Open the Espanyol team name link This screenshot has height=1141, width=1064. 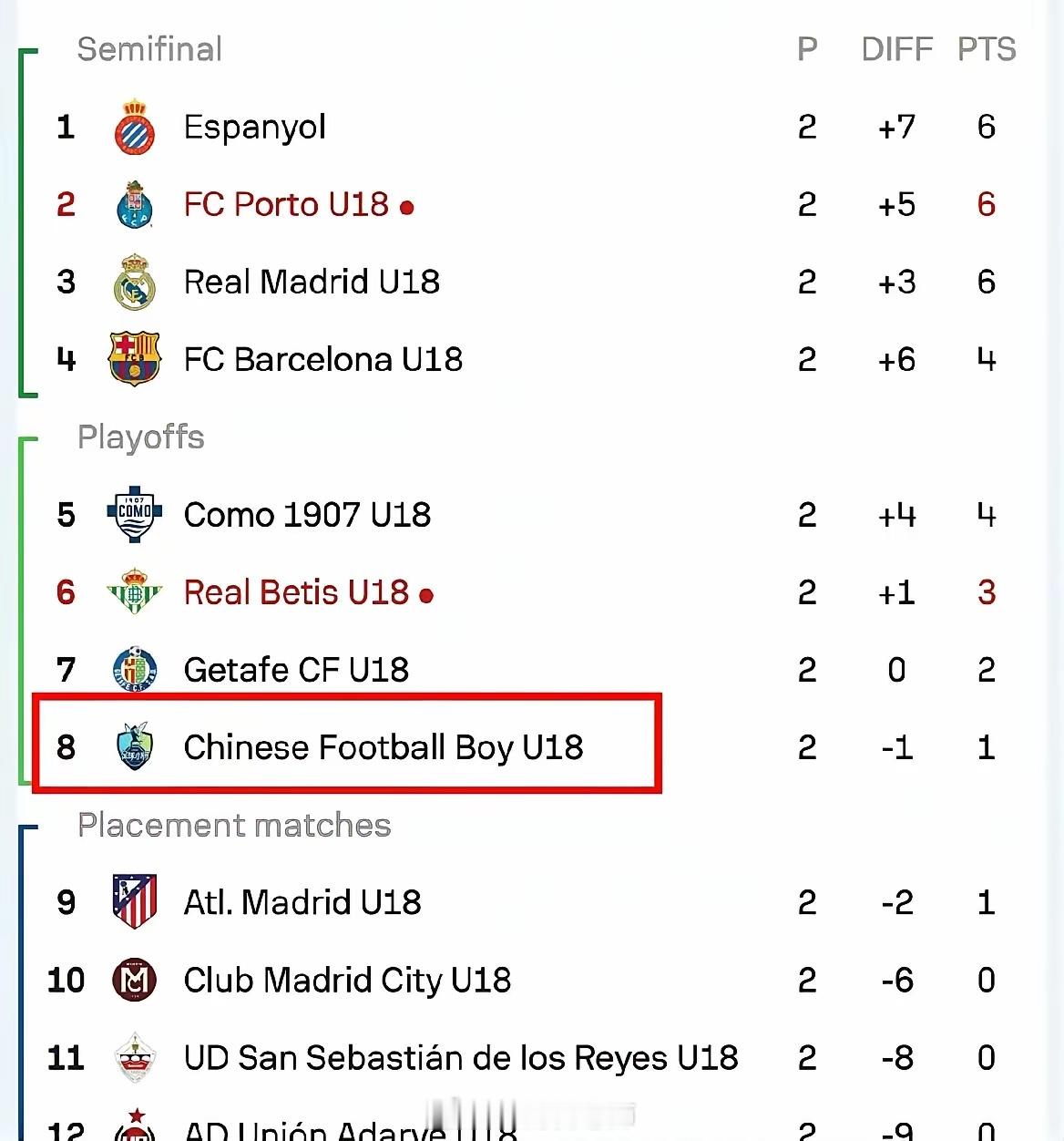click(255, 127)
